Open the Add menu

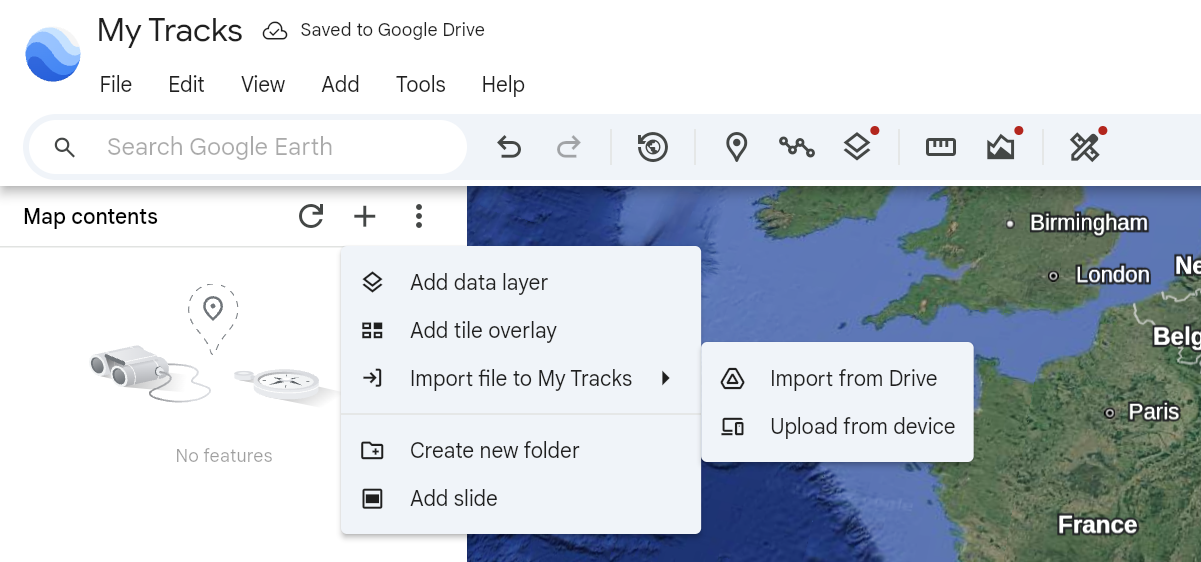[x=340, y=85]
